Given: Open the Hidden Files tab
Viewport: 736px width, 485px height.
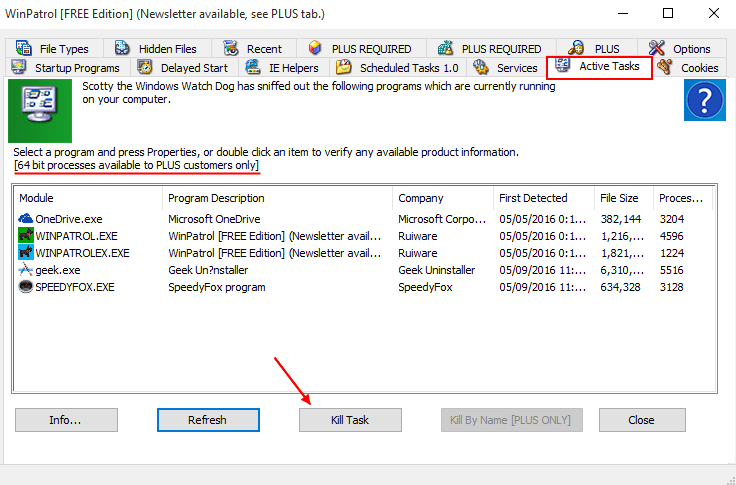Looking at the screenshot, I should [x=157, y=48].
